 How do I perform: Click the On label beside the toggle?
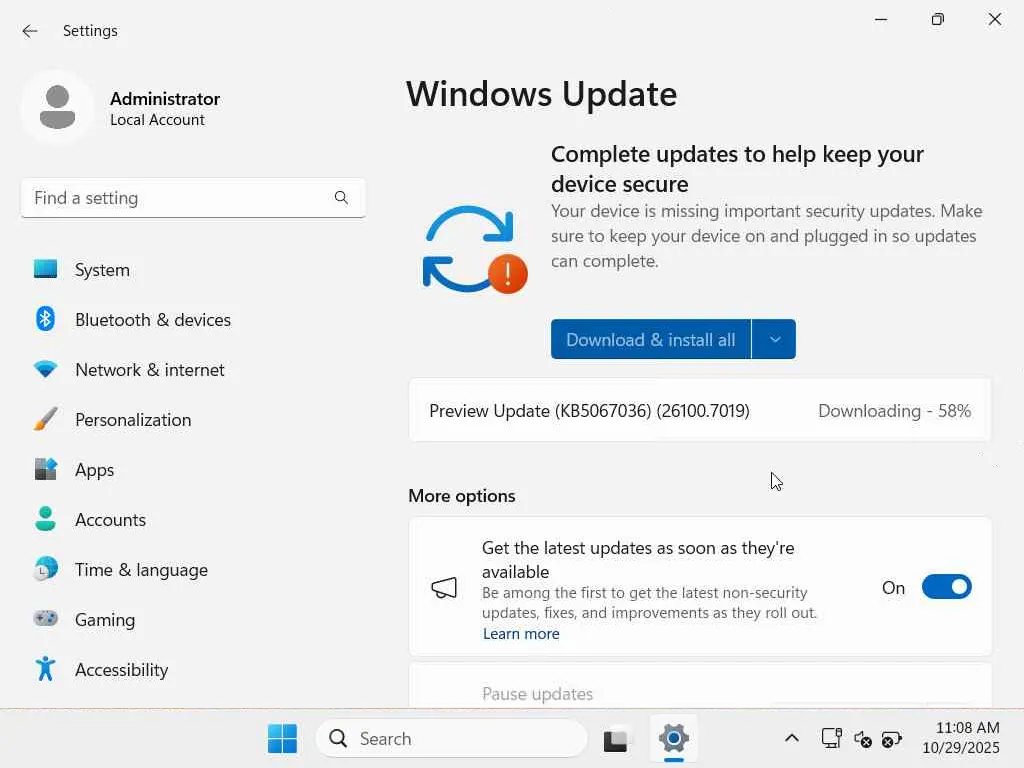[x=893, y=588]
